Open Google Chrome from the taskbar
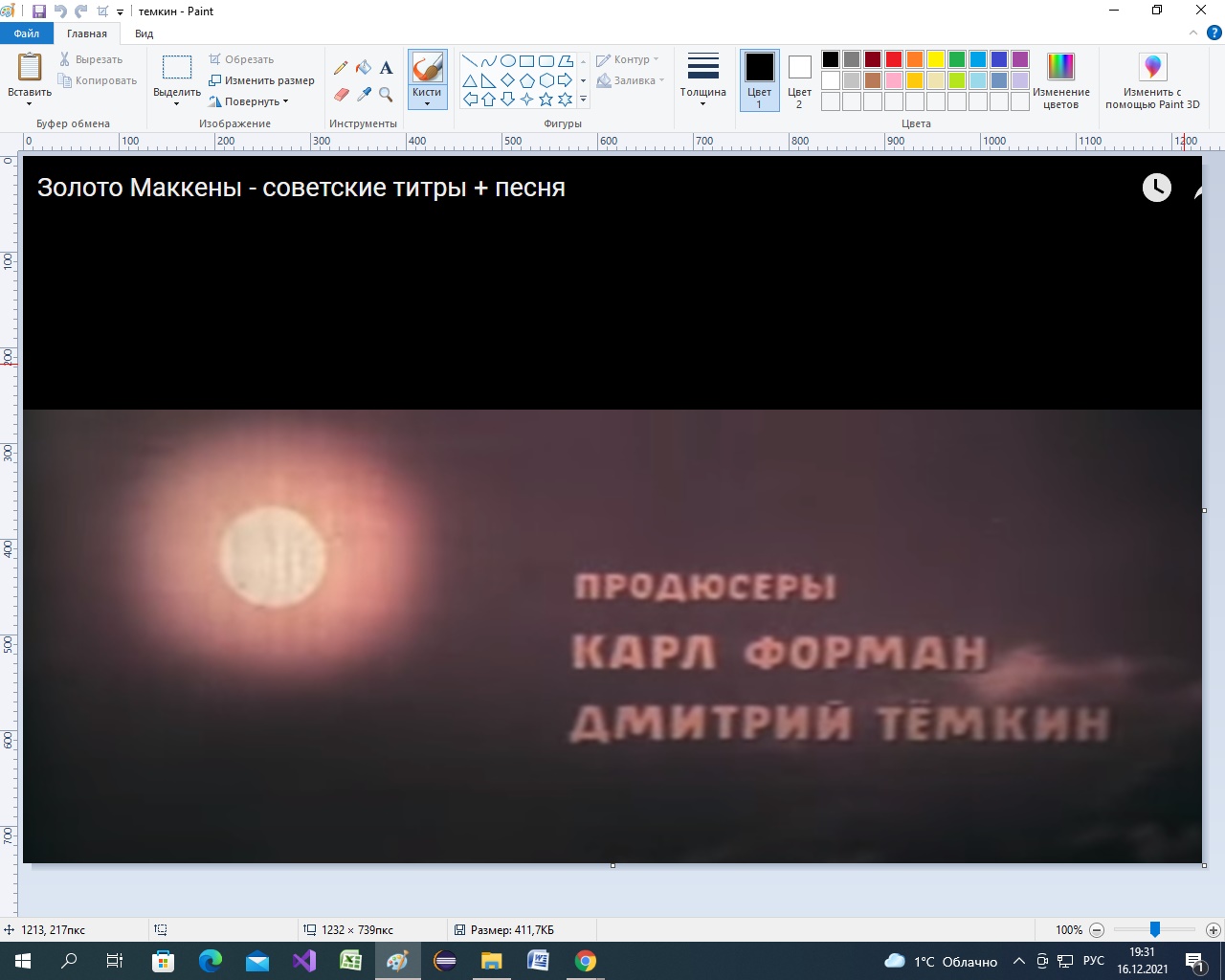 [x=586, y=961]
